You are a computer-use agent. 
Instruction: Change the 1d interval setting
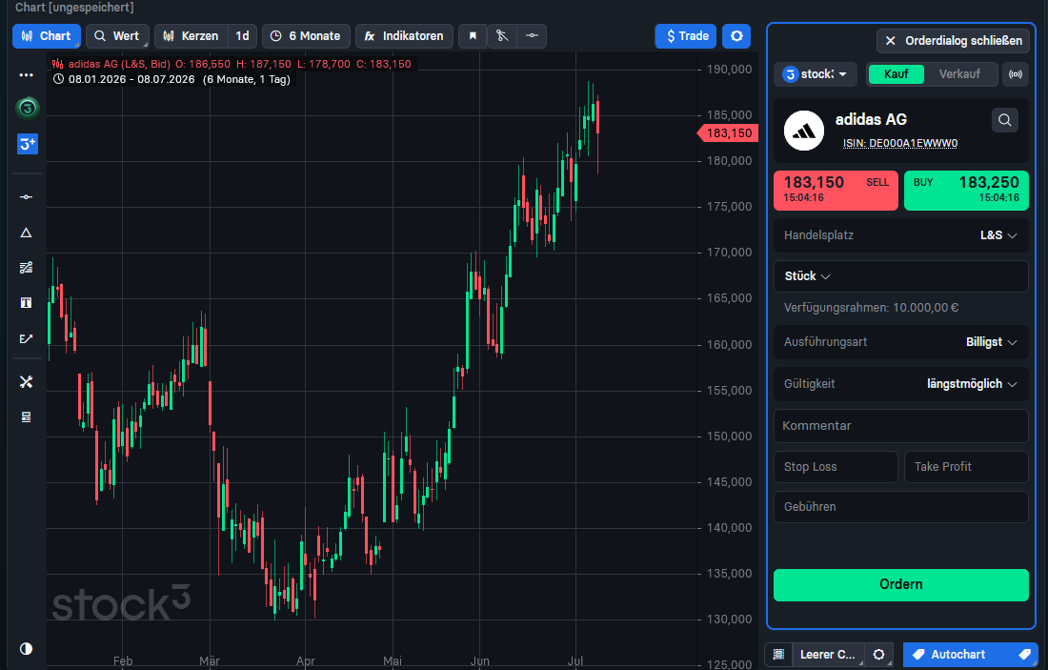[242, 36]
